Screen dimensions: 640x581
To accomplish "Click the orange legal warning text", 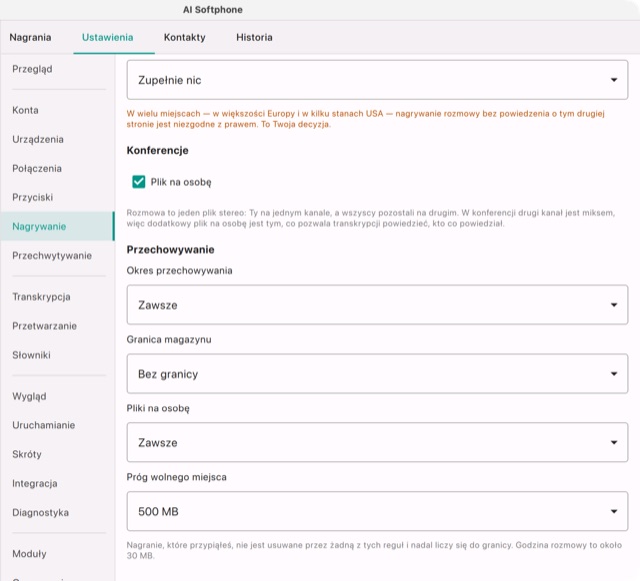I will [x=365, y=119].
